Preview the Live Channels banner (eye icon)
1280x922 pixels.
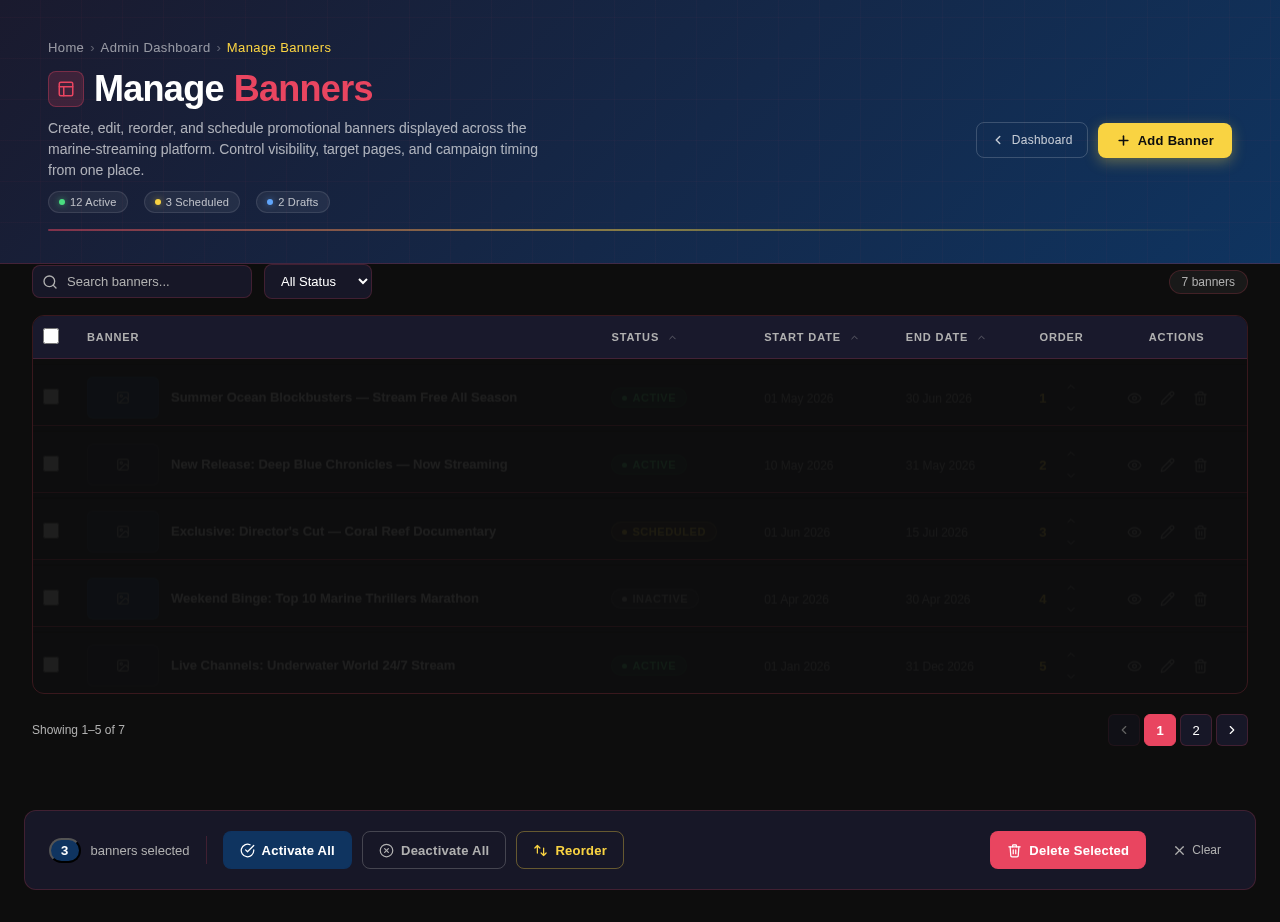(x=1134, y=666)
